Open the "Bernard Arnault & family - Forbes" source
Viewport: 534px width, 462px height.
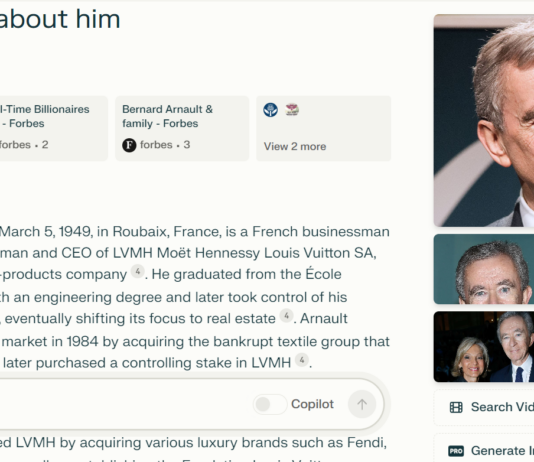[182, 128]
